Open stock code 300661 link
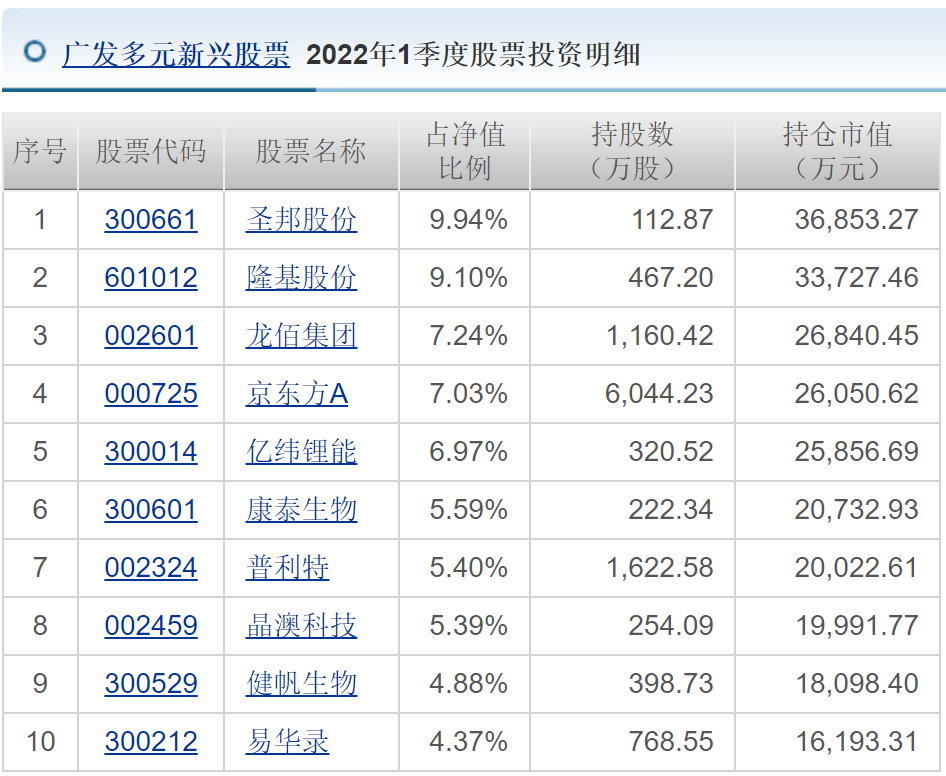This screenshot has width=946, height=776. tap(151, 220)
